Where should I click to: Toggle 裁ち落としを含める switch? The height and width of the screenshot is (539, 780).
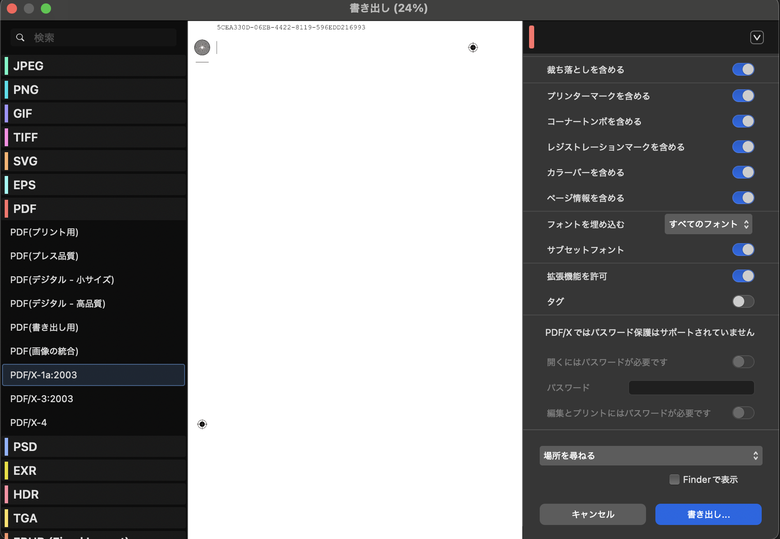pyautogui.click(x=743, y=70)
